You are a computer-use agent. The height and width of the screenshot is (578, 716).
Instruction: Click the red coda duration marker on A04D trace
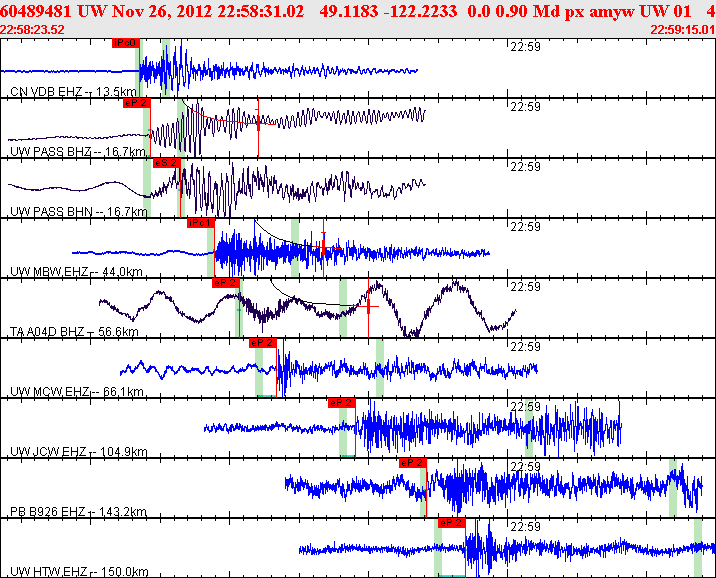[369, 307]
